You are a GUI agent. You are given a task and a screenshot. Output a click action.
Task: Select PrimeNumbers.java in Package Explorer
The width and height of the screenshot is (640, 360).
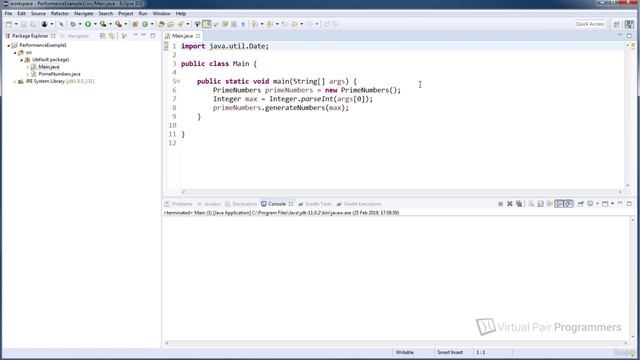59,74
